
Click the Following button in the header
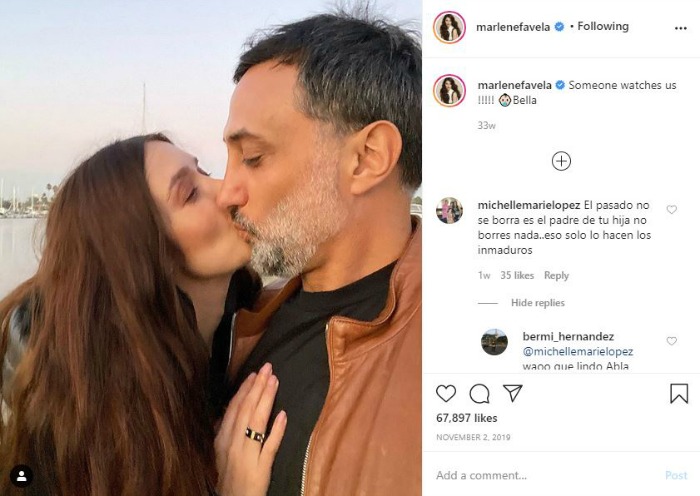[603, 26]
